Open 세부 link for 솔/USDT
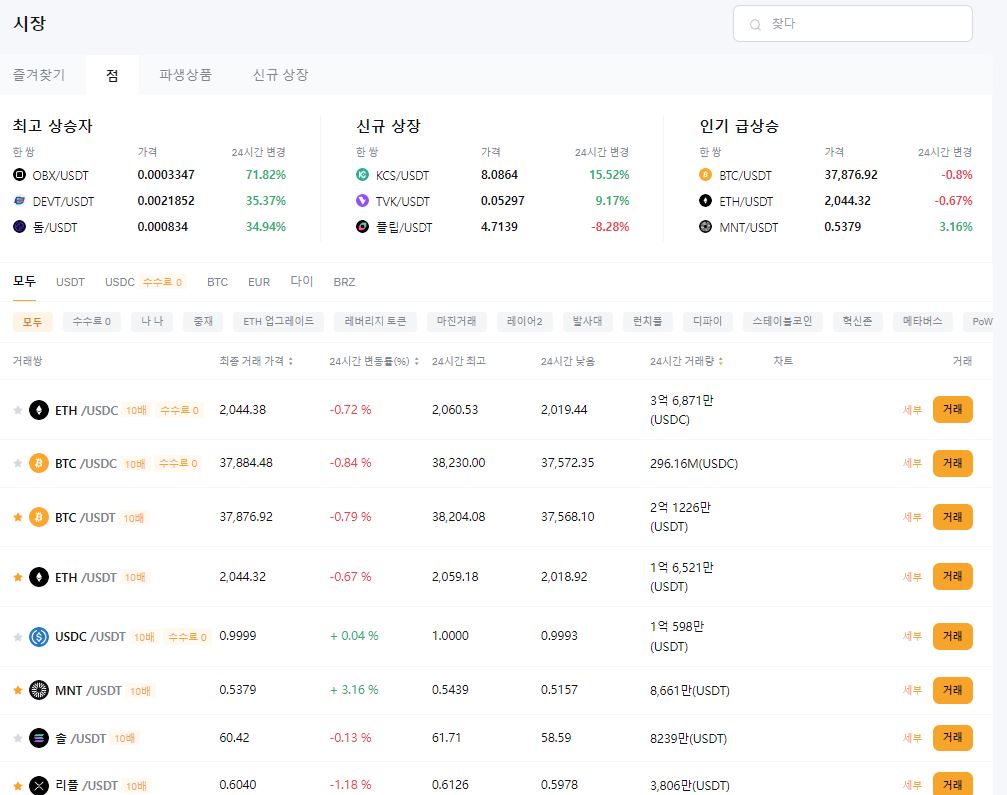Image resolution: width=1007 pixels, height=795 pixels. click(912, 738)
